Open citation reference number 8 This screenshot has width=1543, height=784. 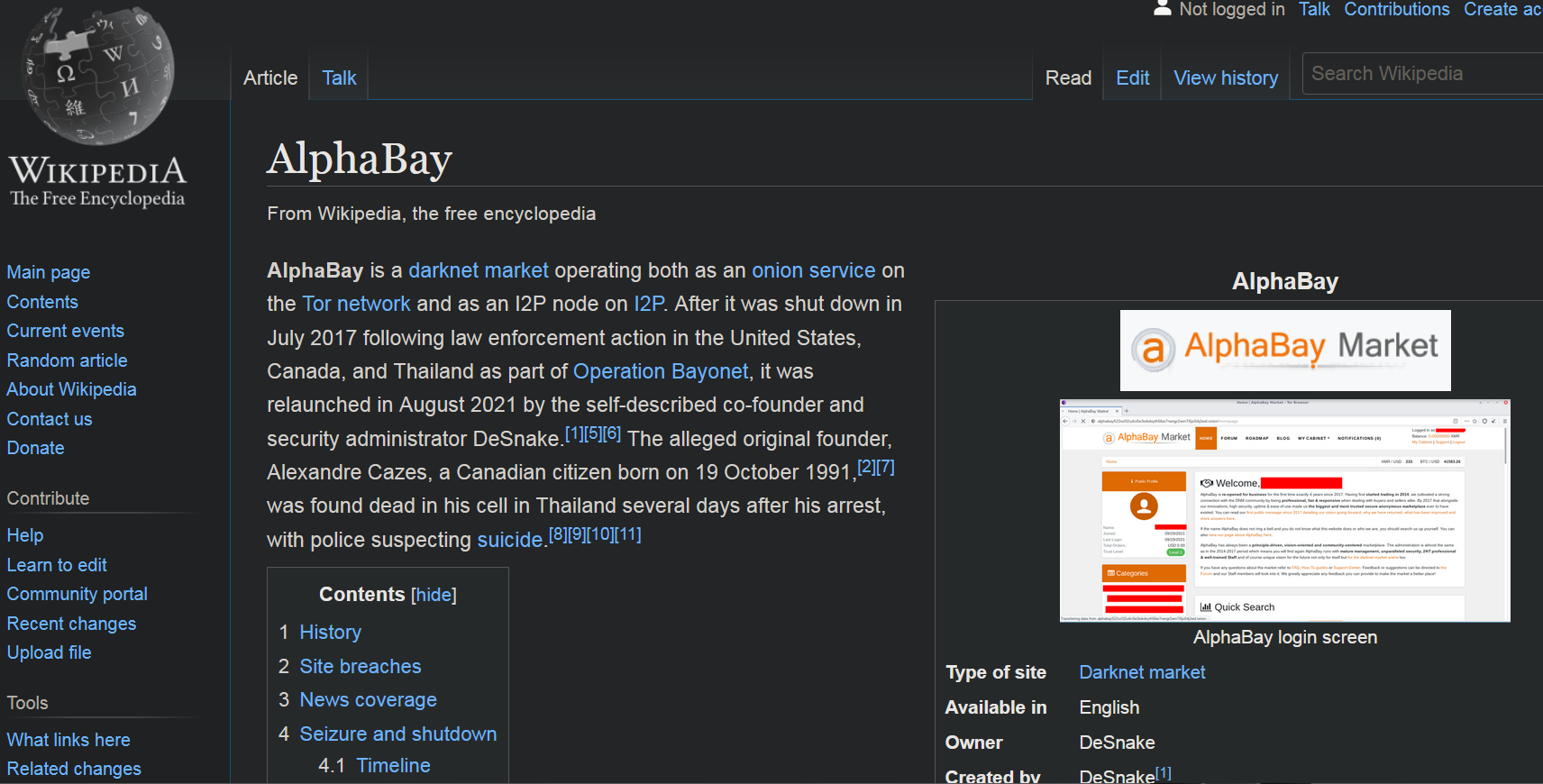click(x=558, y=534)
